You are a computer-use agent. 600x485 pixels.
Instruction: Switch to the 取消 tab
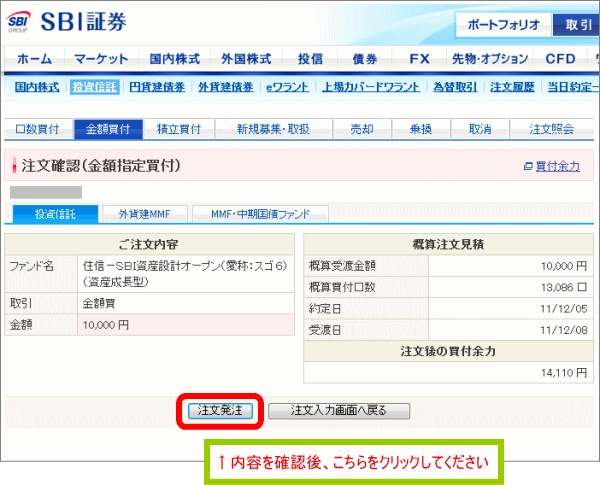480,129
